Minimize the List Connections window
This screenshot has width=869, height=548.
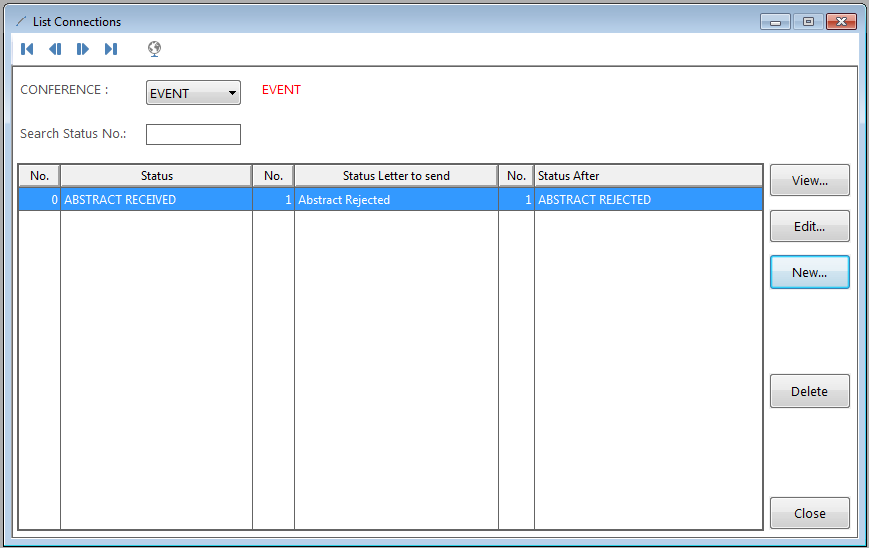click(775, 22)
